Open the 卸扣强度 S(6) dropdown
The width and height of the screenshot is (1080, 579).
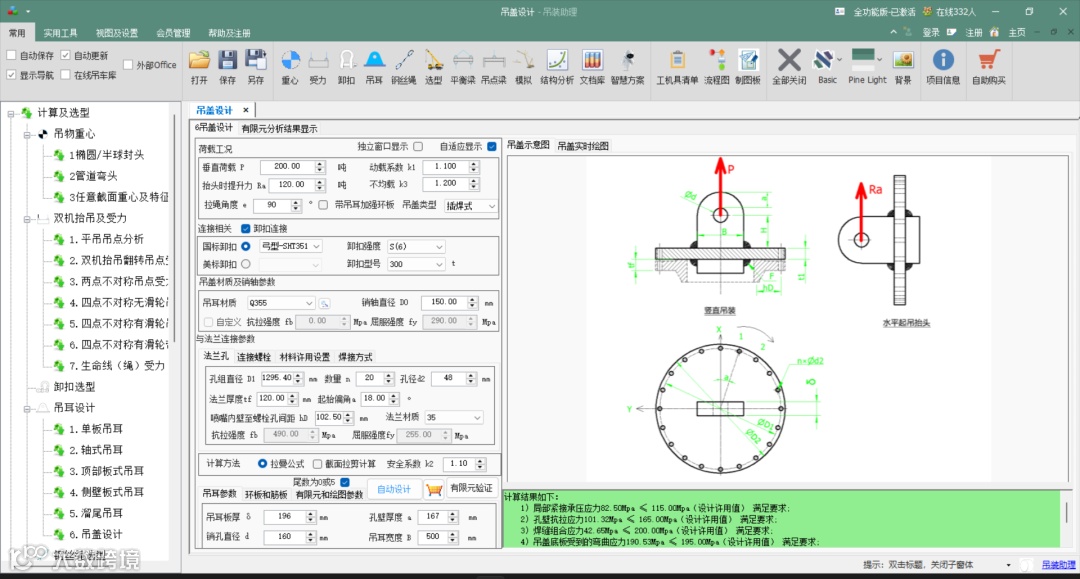[415, 246]
